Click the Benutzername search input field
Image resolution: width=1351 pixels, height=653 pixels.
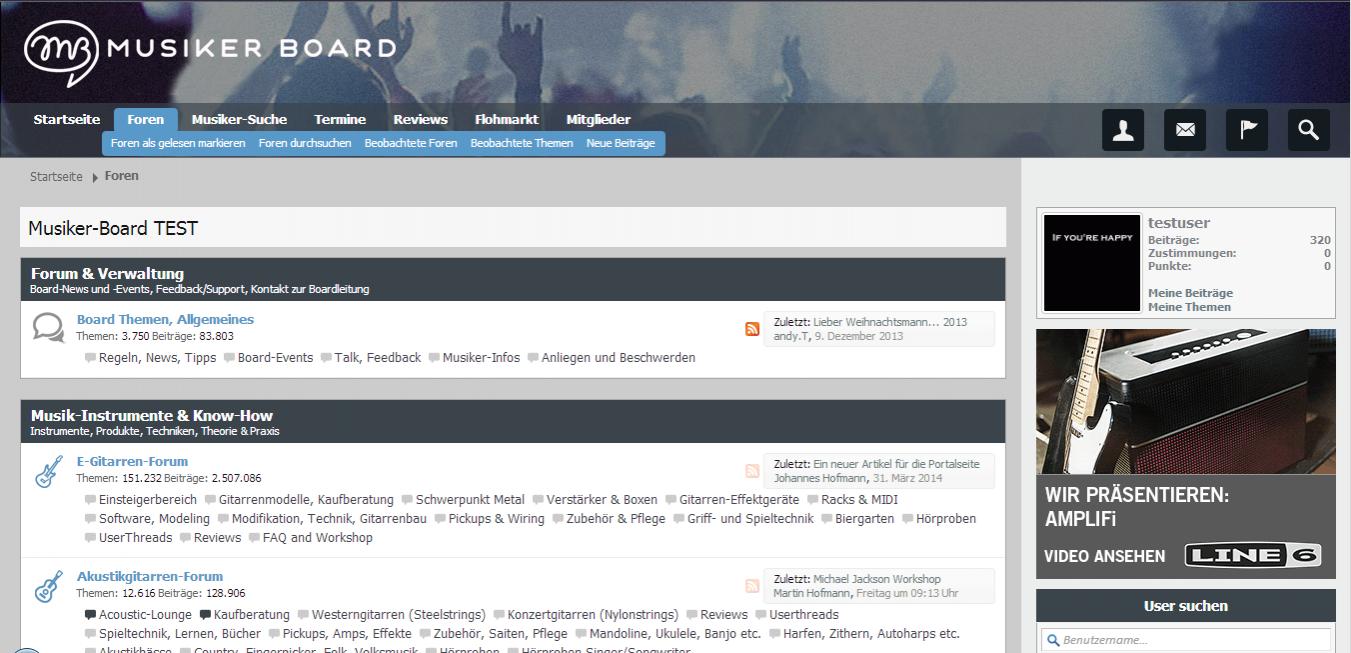(1186, 640)
